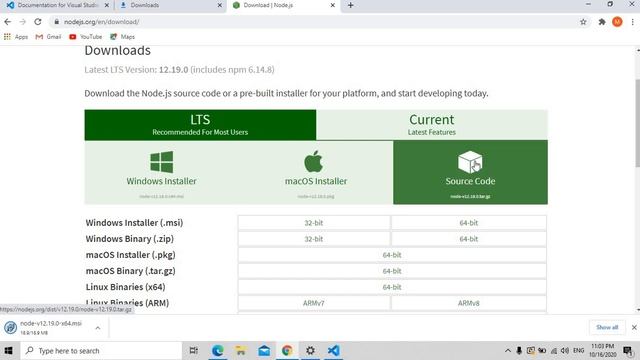Screen dimensions: 640x360
Task: Open the volume speaker tray icon
Action: [x=565, y=351]
